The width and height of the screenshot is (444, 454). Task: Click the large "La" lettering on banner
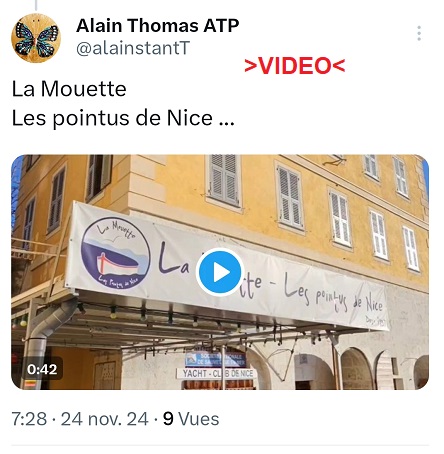coord(174,258)
